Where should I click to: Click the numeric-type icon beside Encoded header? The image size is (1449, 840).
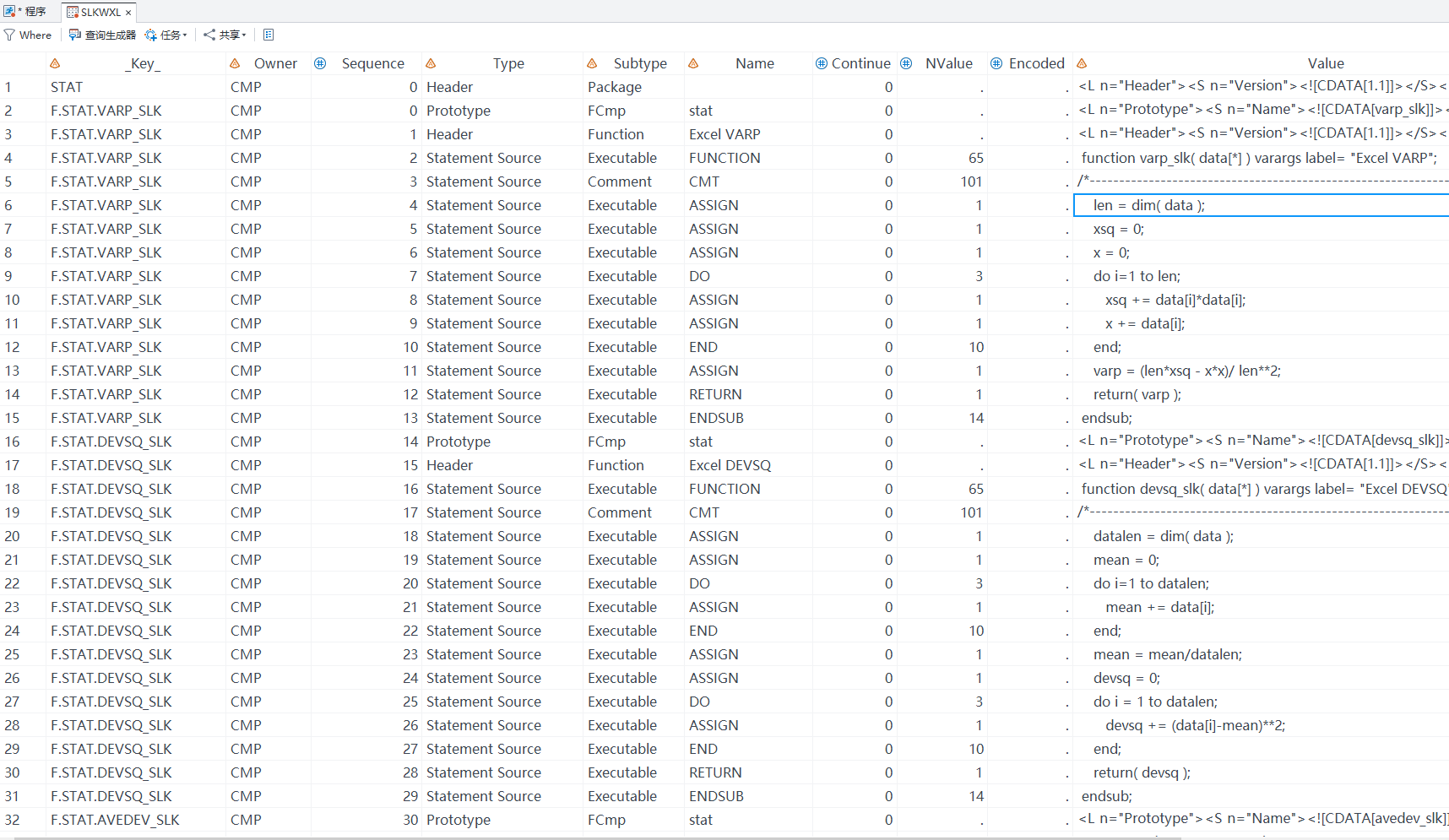click(x=996, y=63)
